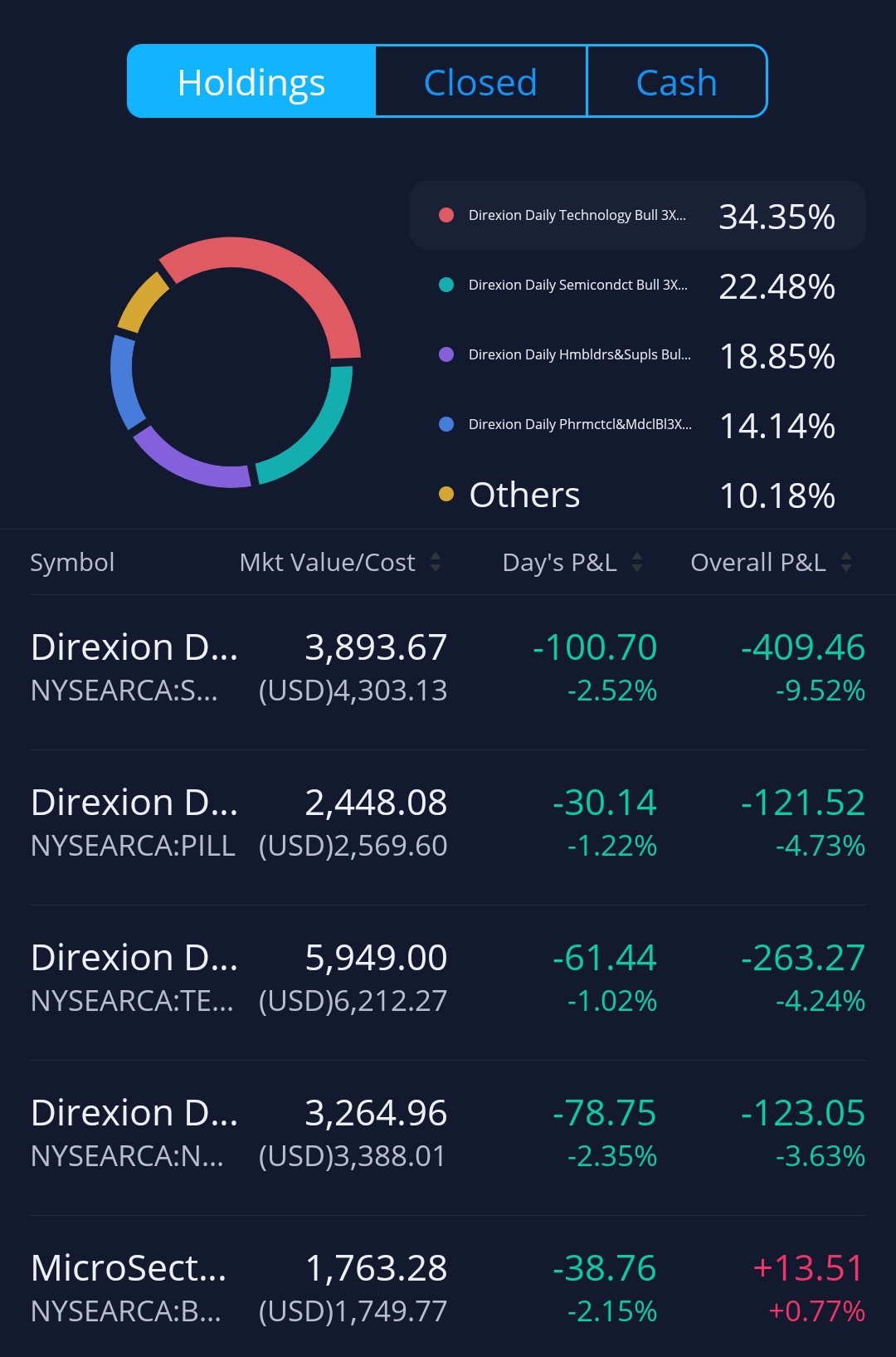Click the Mkt Value/Cost column label
Image resolution: width=896 pixels, height=1357 pixels.
(x=328, y=563)
